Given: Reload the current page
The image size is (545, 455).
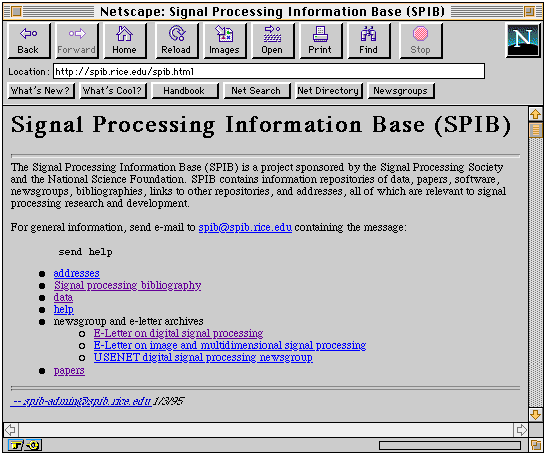Looking at the screenshot, I should (176, 41).
